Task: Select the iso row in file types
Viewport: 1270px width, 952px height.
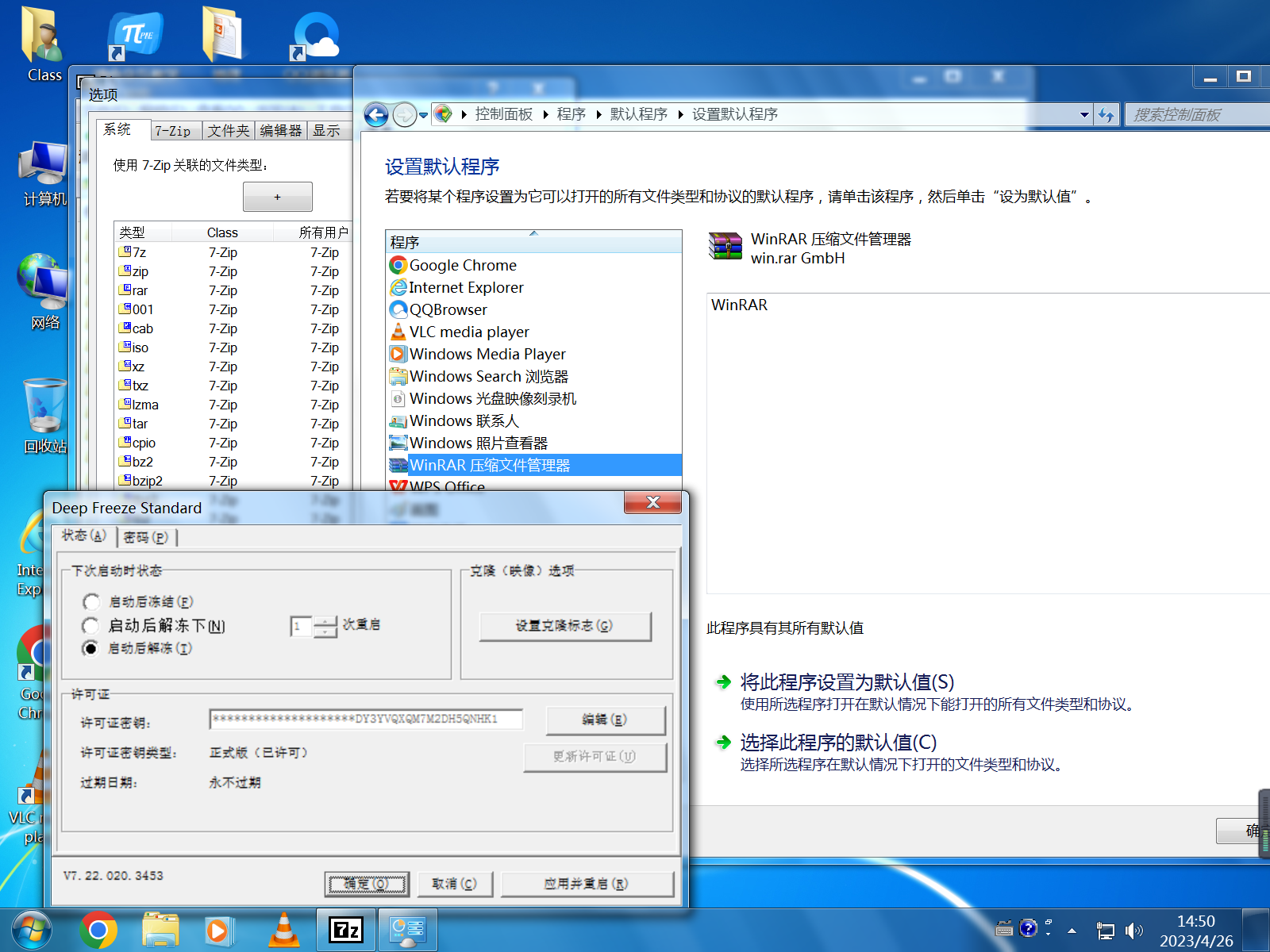Action: tap(233, 347)
